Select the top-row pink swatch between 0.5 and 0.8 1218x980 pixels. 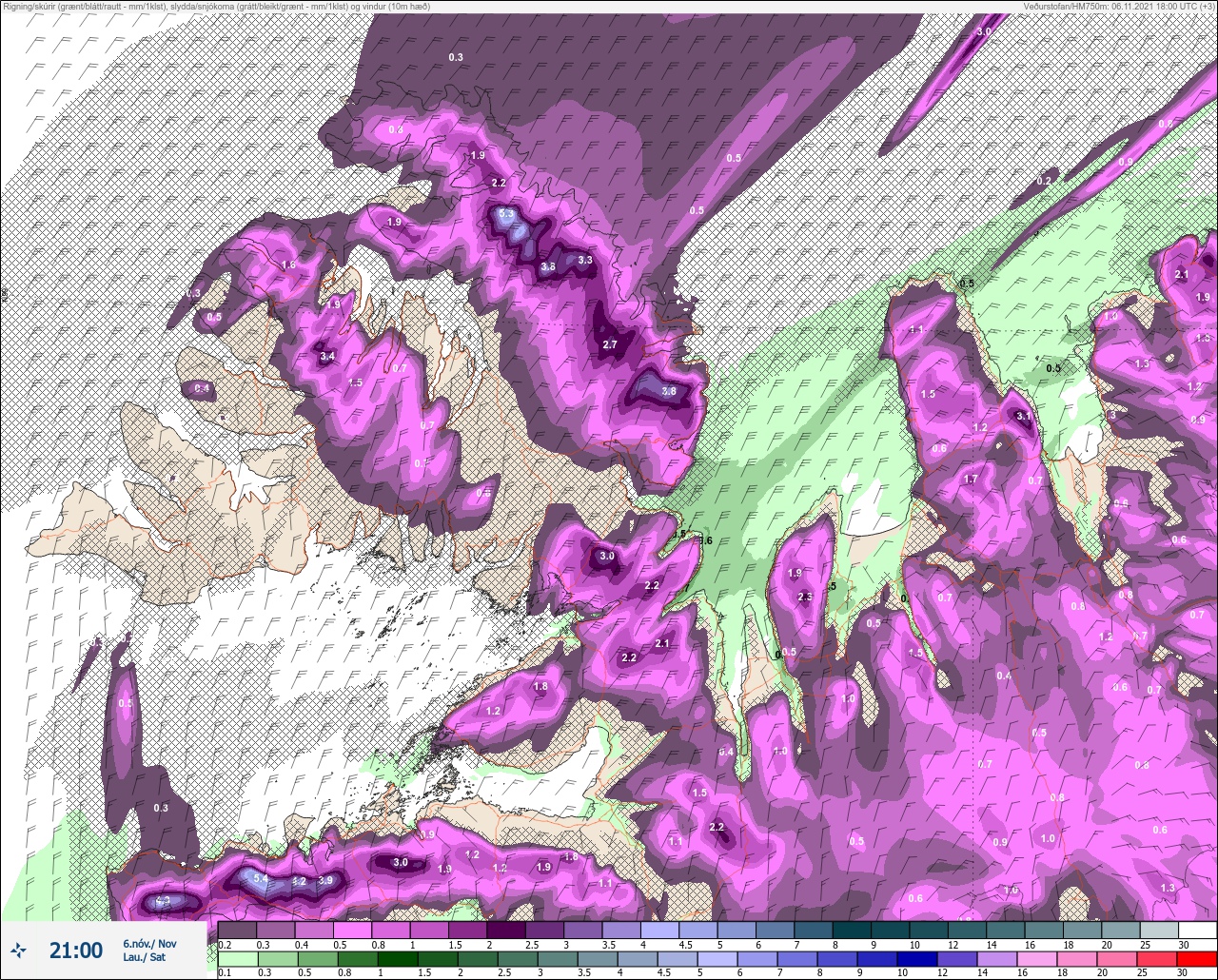(x=353, y=930)
